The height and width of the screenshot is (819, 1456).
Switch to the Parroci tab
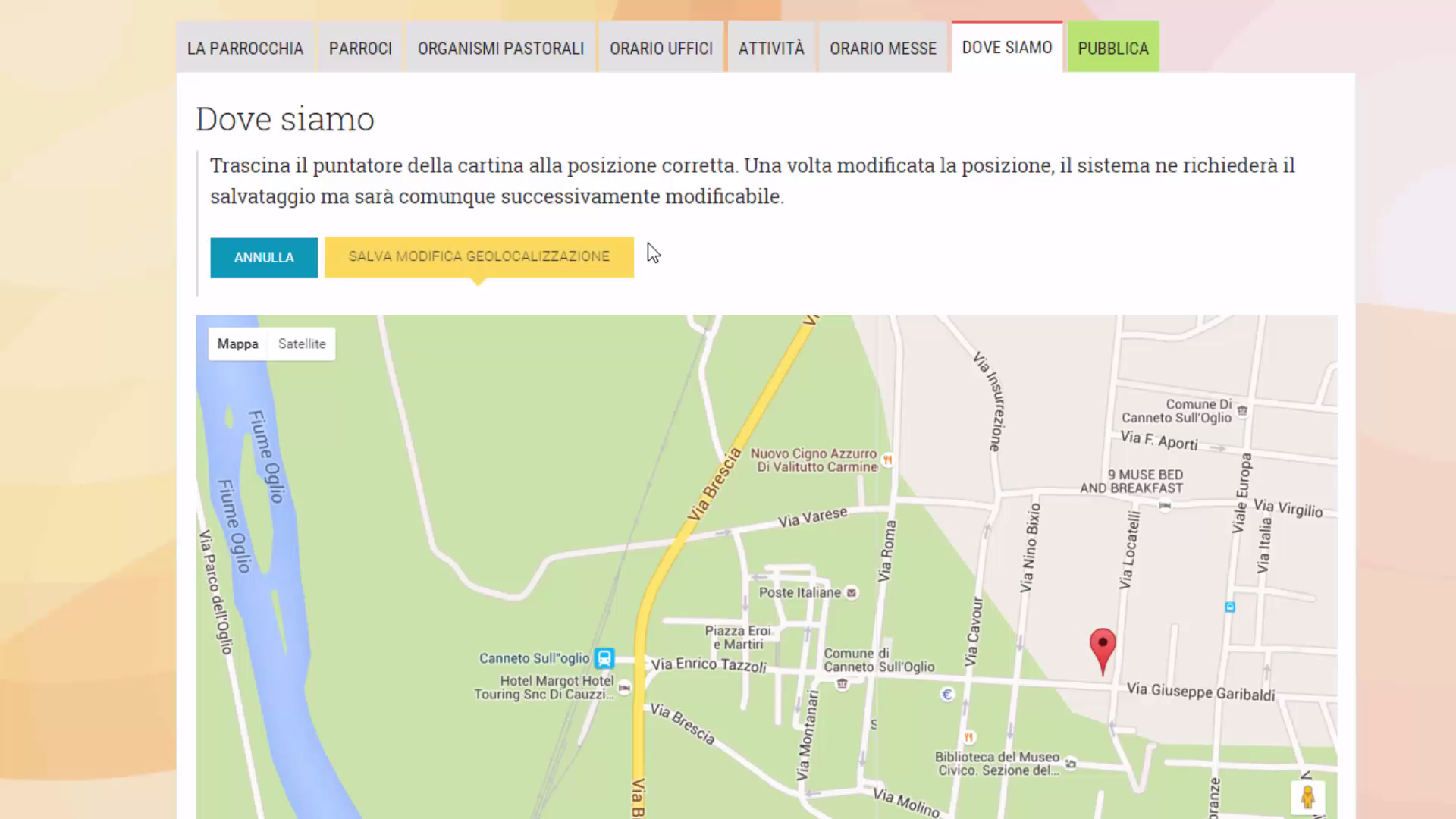click(360, 48)
